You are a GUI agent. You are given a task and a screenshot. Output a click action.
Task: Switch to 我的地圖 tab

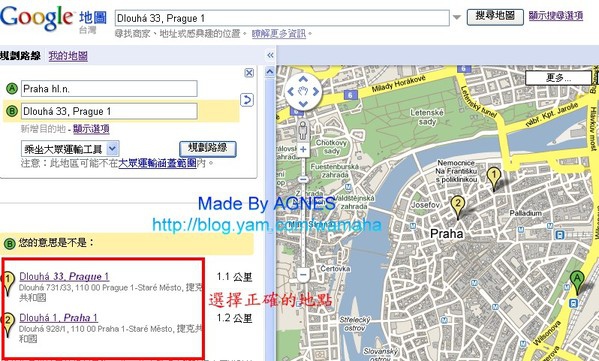click(68, 56)
